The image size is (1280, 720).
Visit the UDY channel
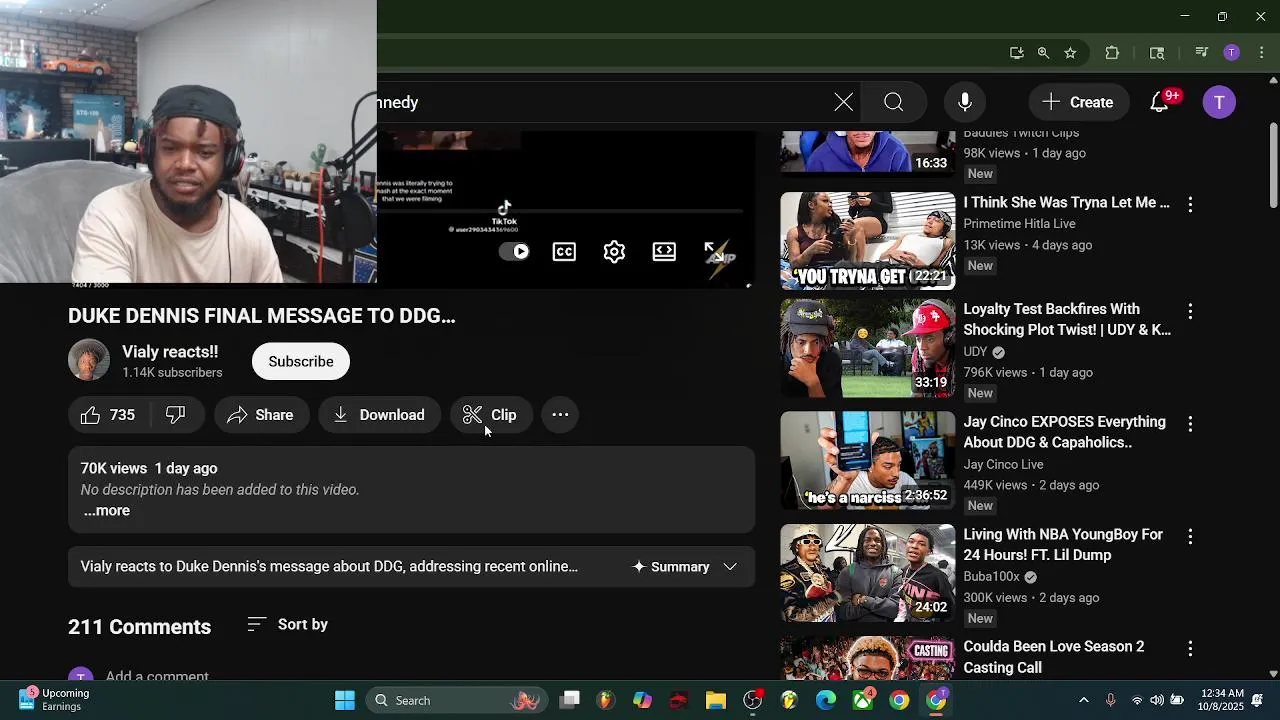coord(975,352)
